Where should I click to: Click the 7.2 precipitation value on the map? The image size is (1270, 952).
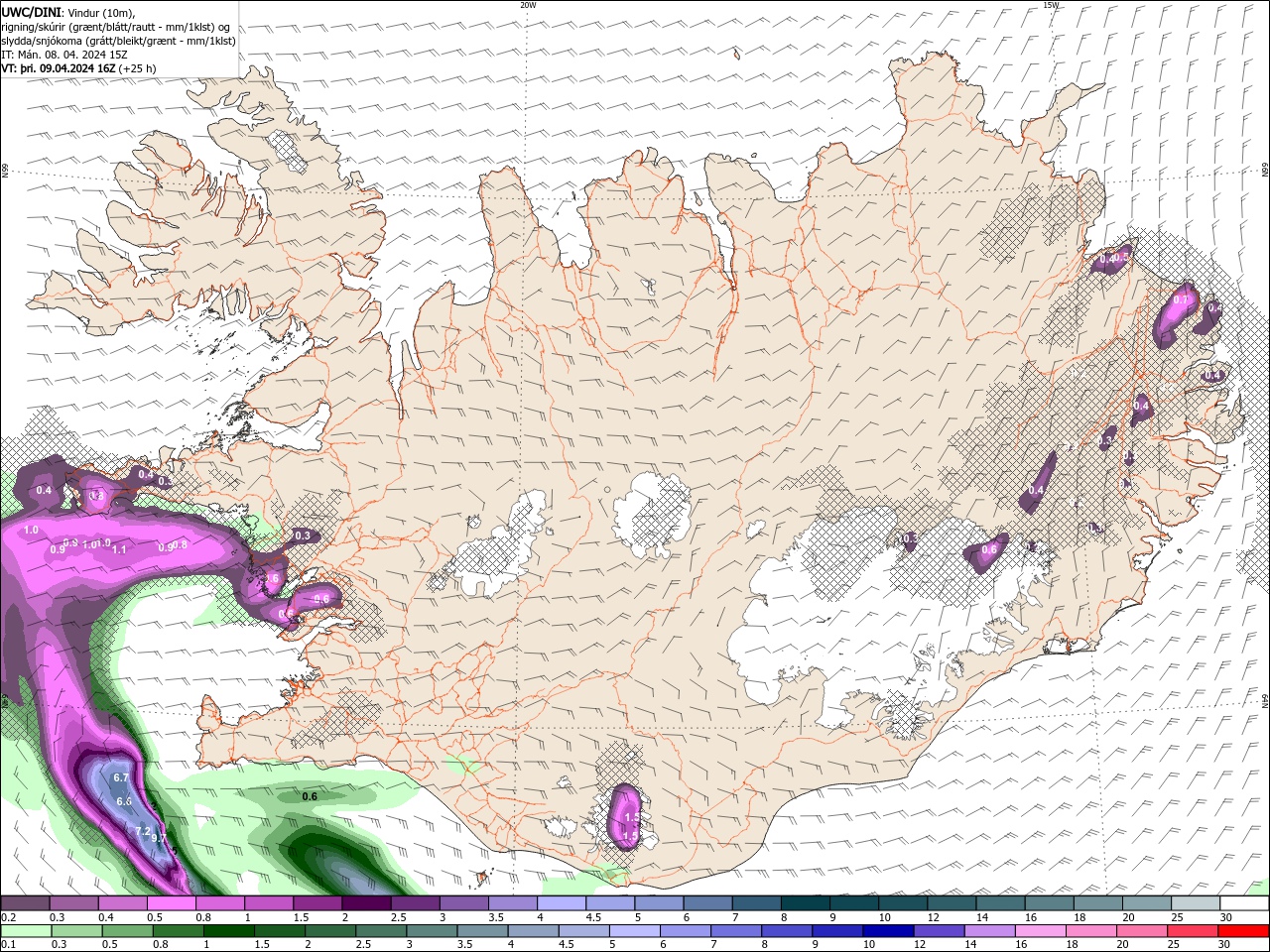point(142,831)
